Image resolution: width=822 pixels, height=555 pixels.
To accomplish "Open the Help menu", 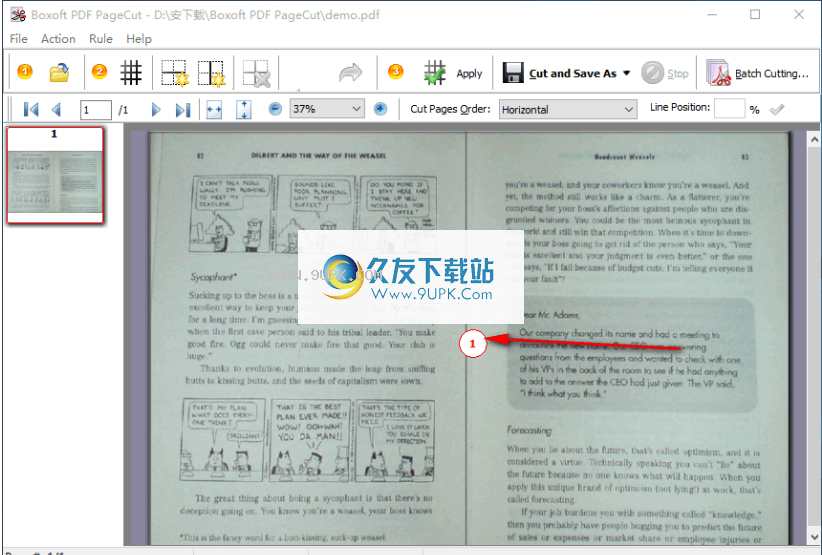I will [139, 39].
